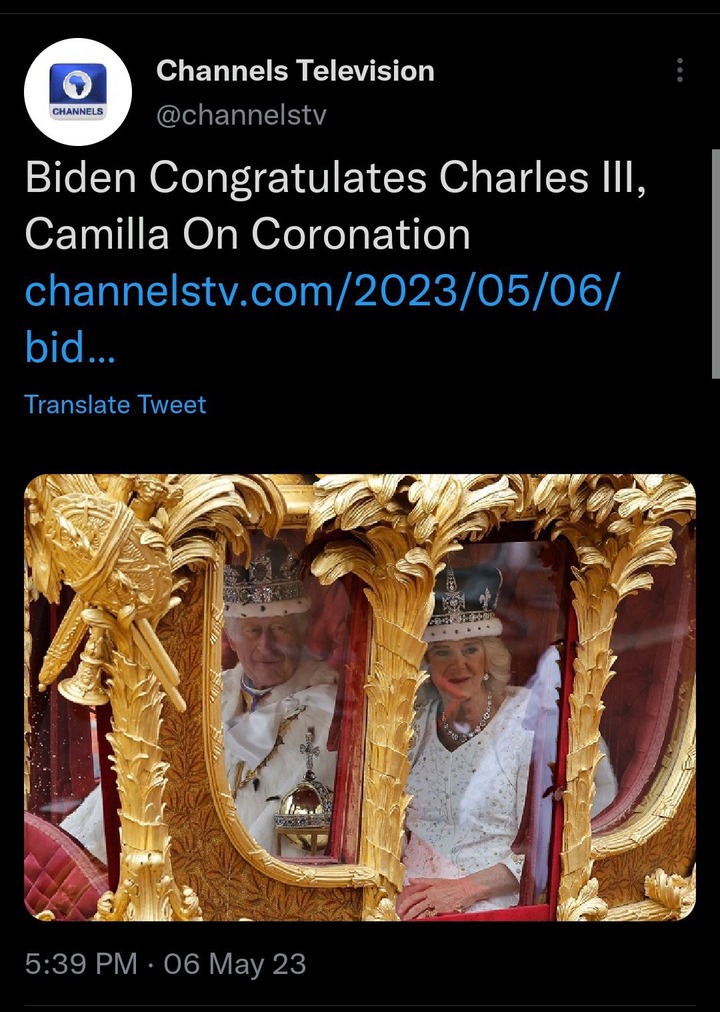720x1012 pixels.
Task: Tap the Biden Congratulates Charles III headline text
Action: coord(335,177)
